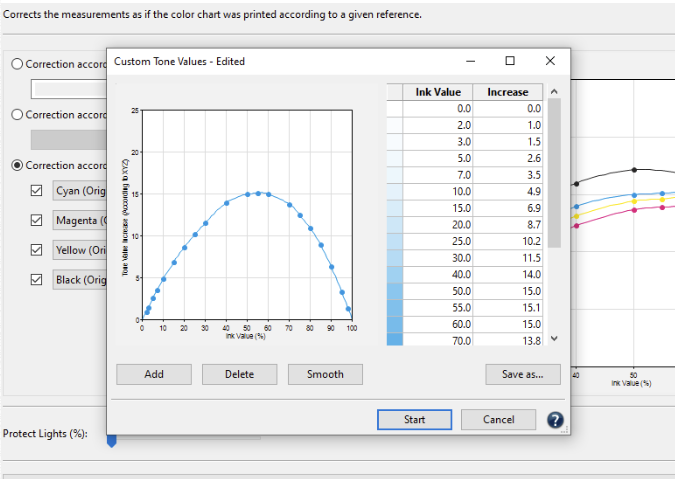Maximize the Custom Tone Values dialog
675x479 pixels.
pos(510,61)
